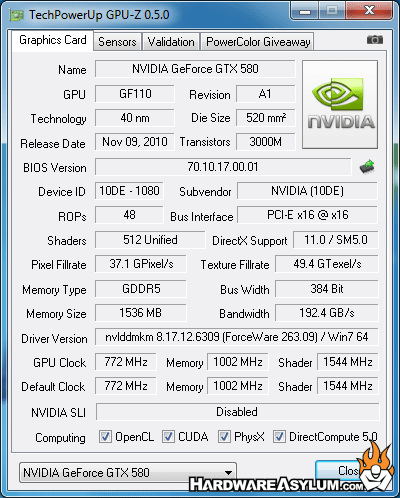Image resolution: width=400 pixels, height=498 pixels.
Task: Click the Default Clock row Shader 1544 MHz field
Action: point(348,386)
